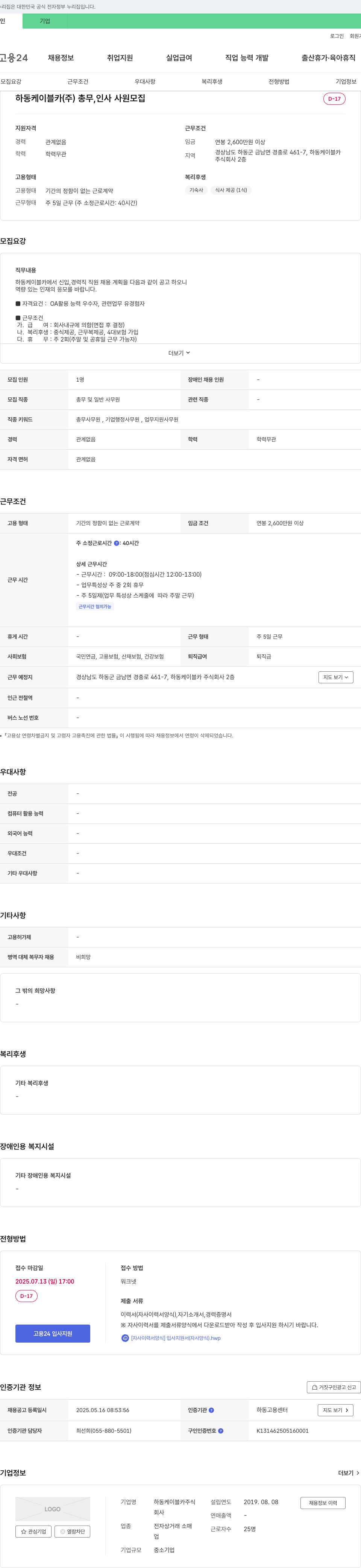
Task: Jump to the 우대사항 section tab
Action: [145, 82]
